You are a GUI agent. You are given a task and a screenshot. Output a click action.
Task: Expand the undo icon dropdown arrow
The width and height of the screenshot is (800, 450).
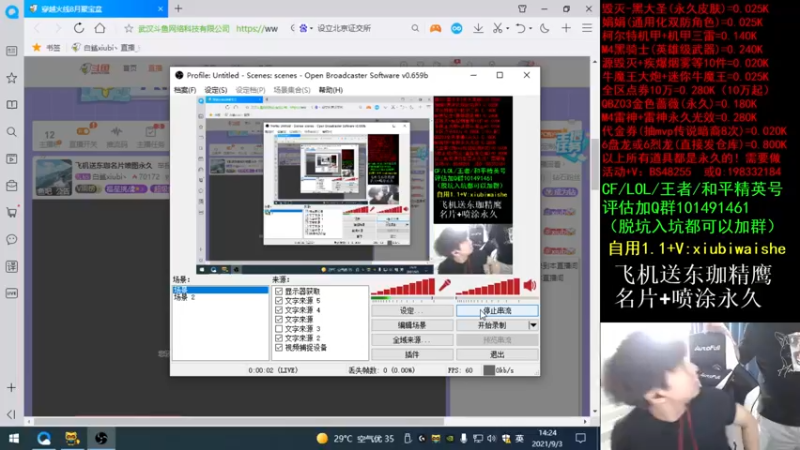pyautogui.click(x=531, y=29)
